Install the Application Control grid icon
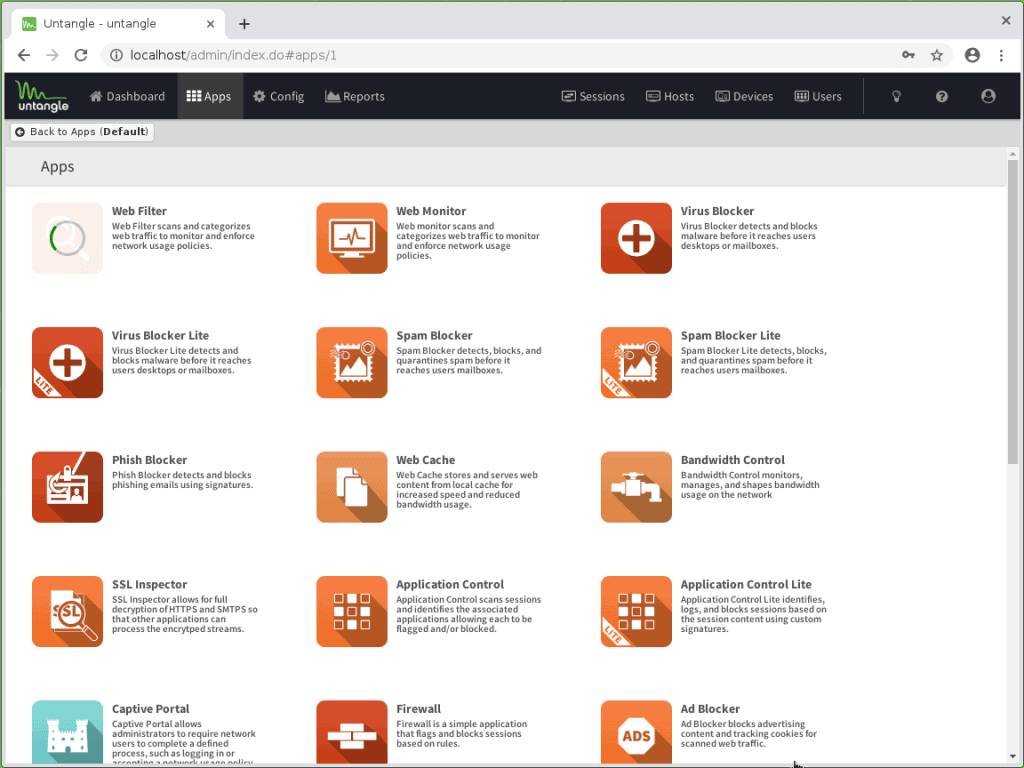The height and width of the screenshot is (768, 1024). 352,611
